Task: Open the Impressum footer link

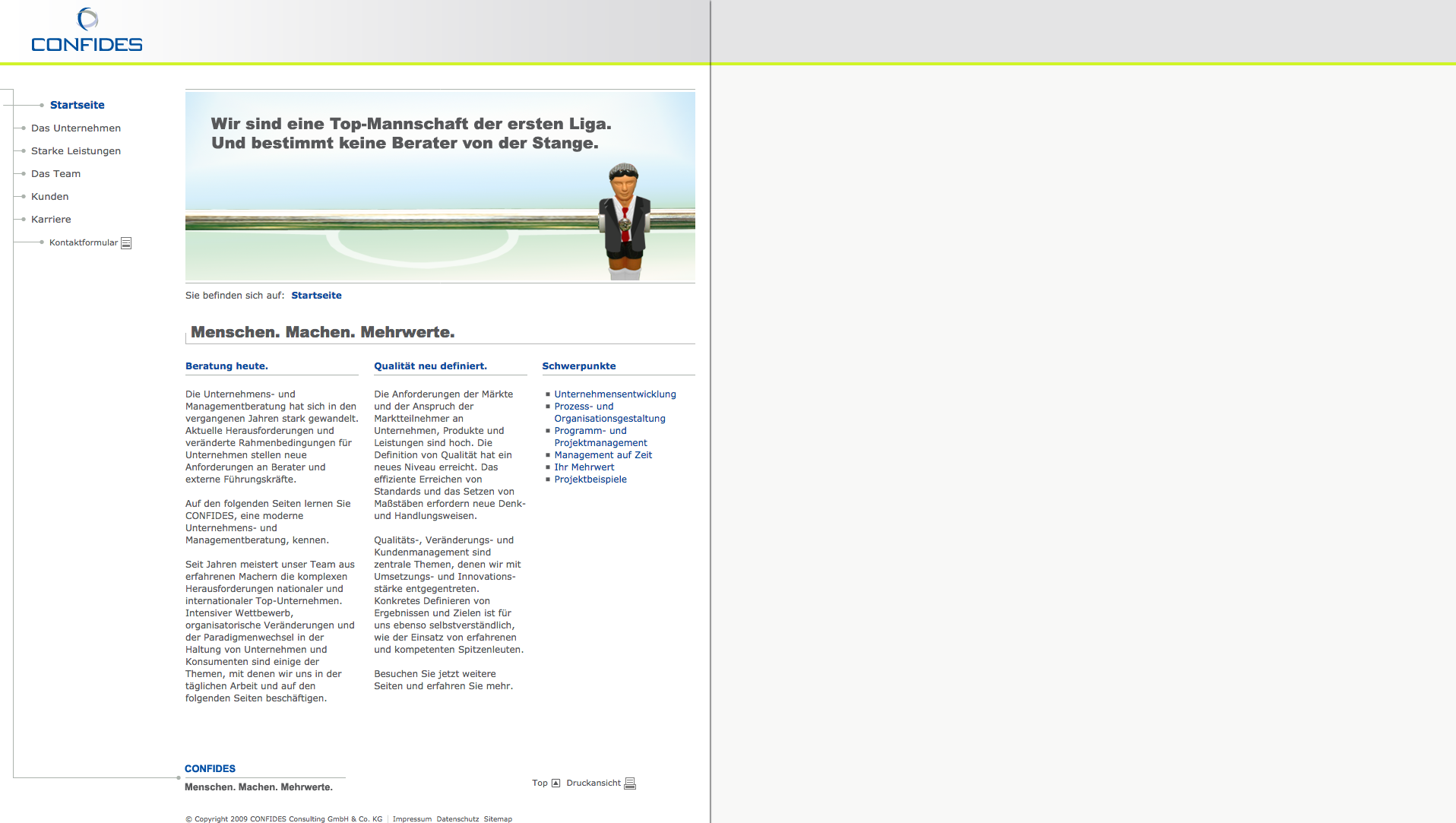Action: [x=412, y=819]
